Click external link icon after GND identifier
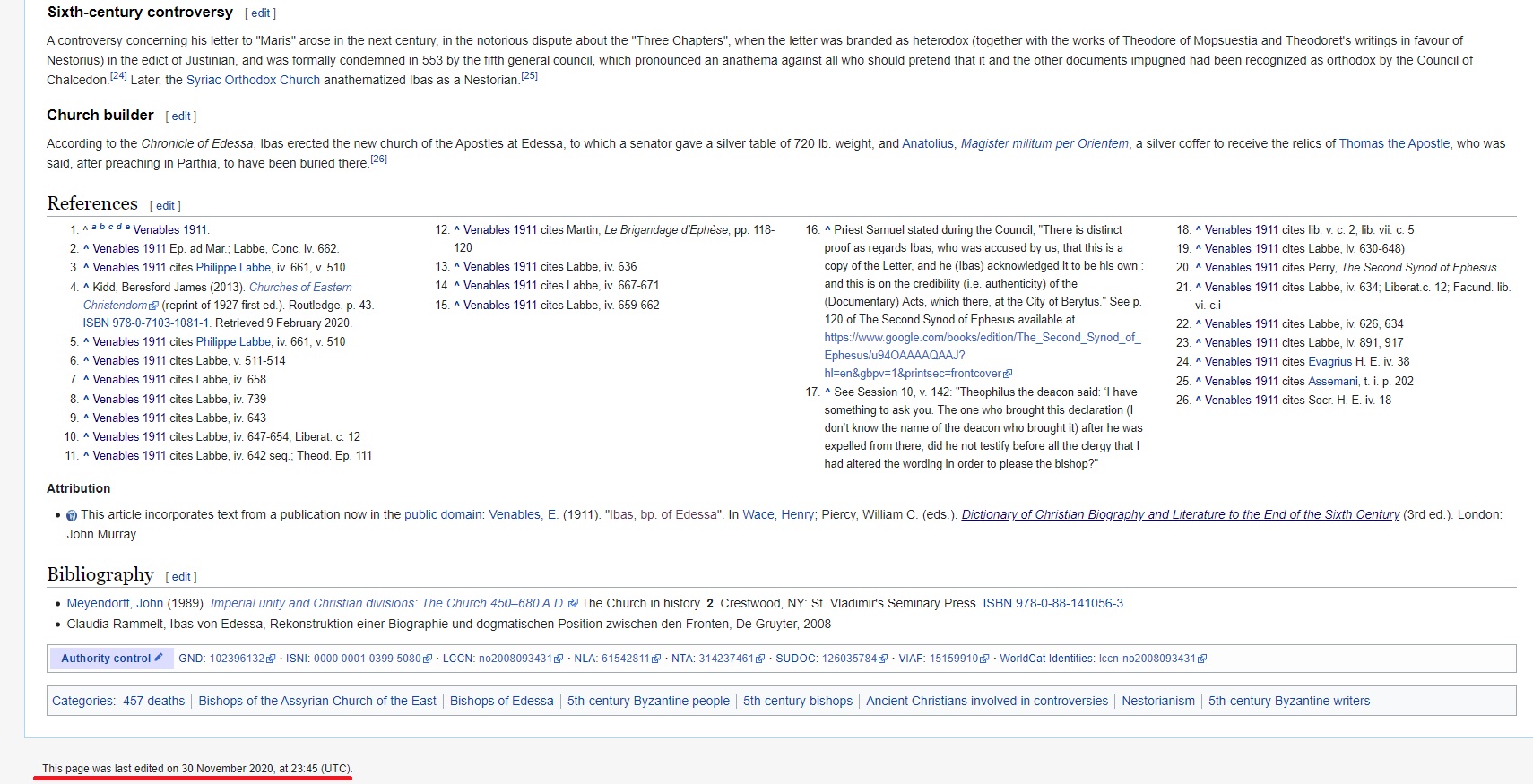Viewport: 1533px width, 784px height. pos(271,659)
